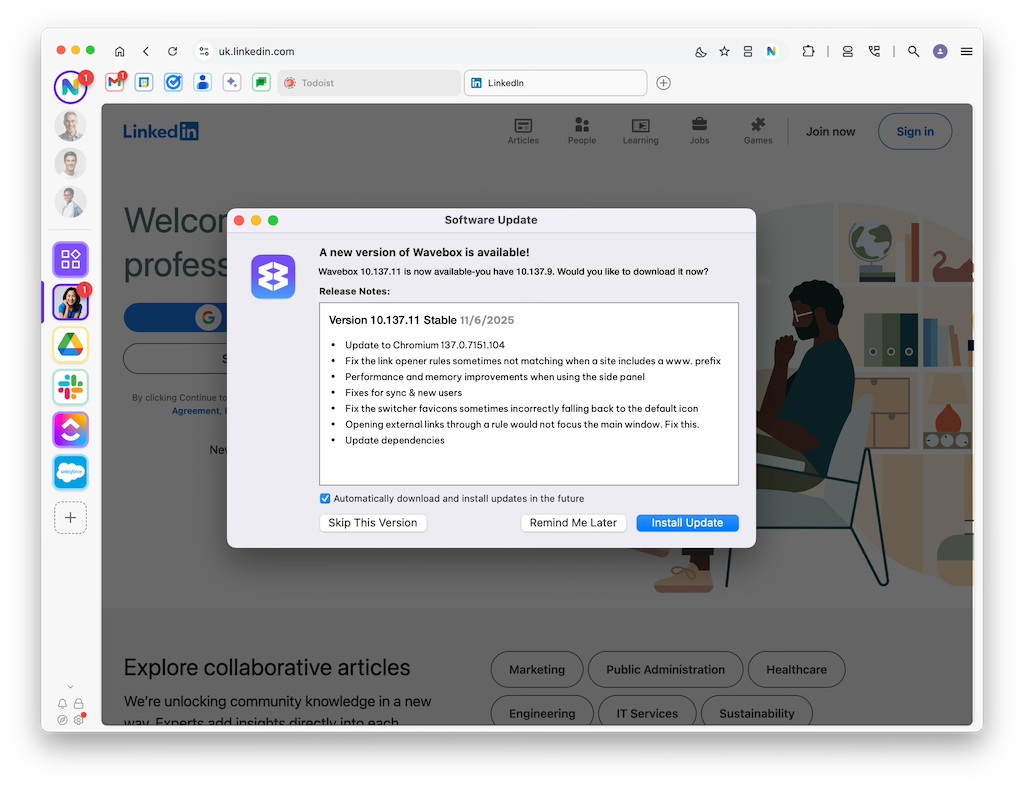Open the phone call icon in the toolbar
1024x786 pixels.
point(874,52)
